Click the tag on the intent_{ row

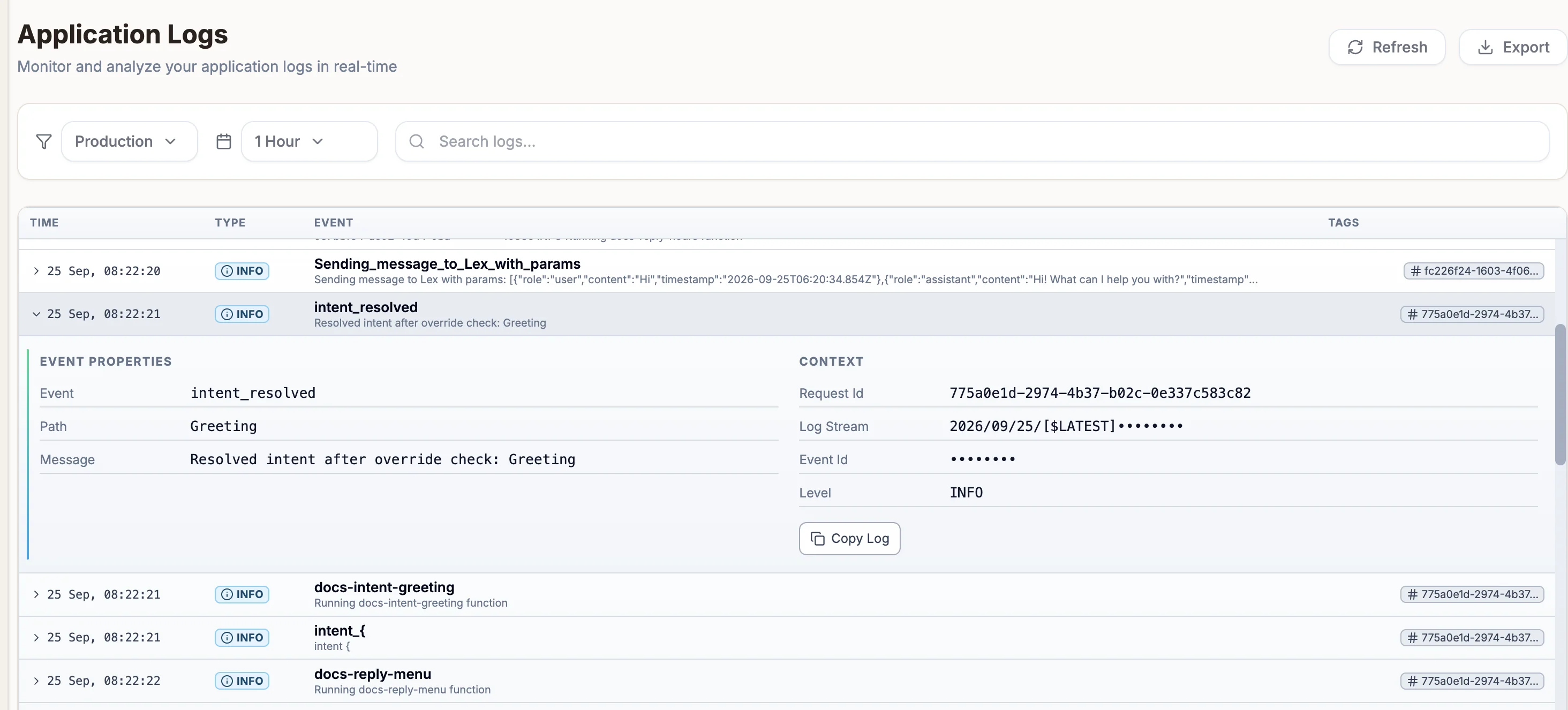1472,638
